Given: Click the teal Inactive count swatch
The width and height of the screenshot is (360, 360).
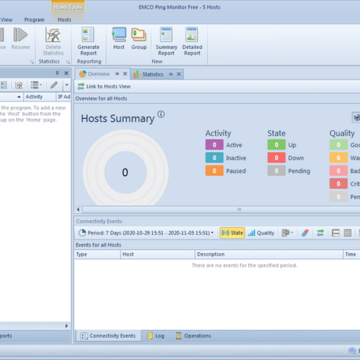Looking at the screenshot, I should [214, 158].
